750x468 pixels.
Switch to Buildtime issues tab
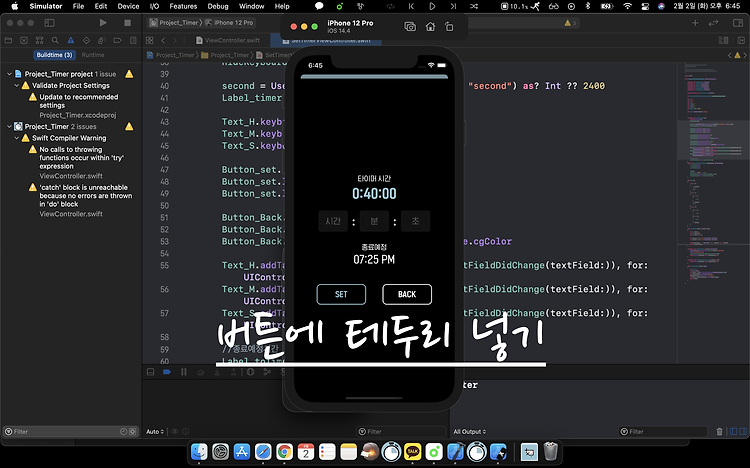(55, 55)
